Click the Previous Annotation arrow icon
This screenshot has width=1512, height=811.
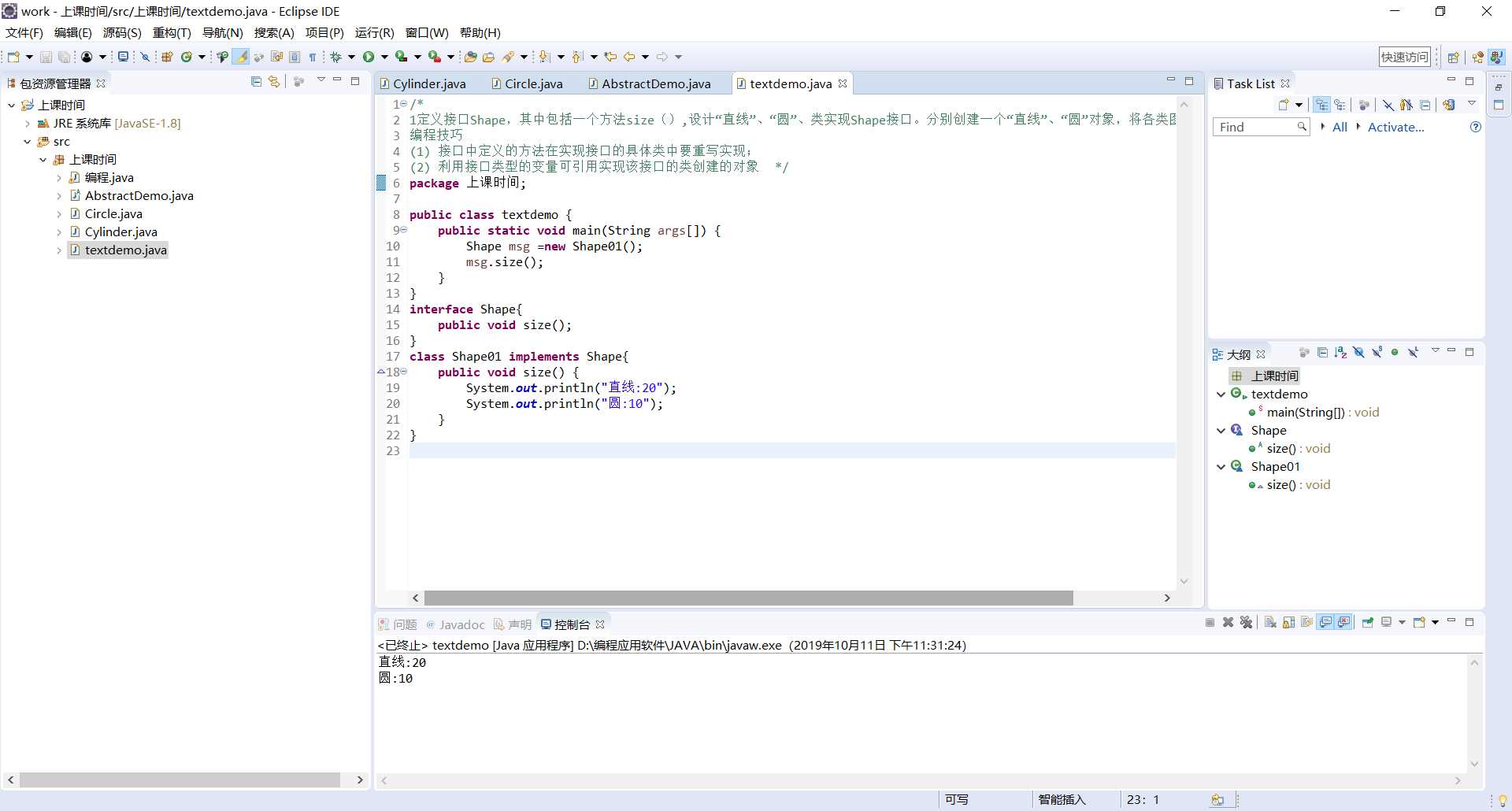577,57
